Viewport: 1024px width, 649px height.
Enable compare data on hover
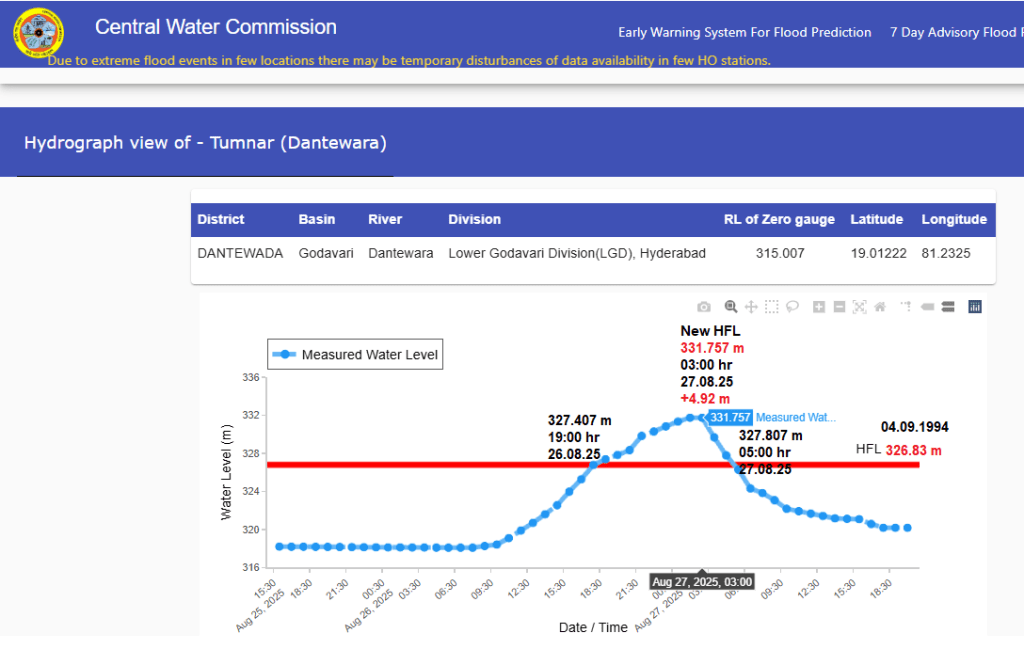[x=947, y=307]
